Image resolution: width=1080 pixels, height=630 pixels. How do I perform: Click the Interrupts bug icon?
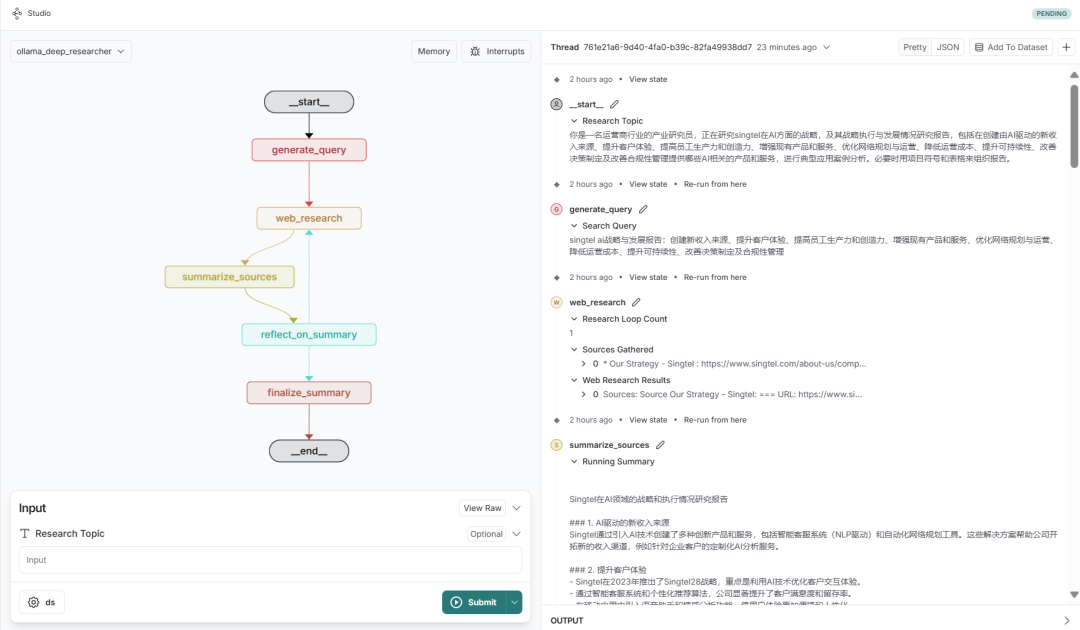(x=475, y=51)
